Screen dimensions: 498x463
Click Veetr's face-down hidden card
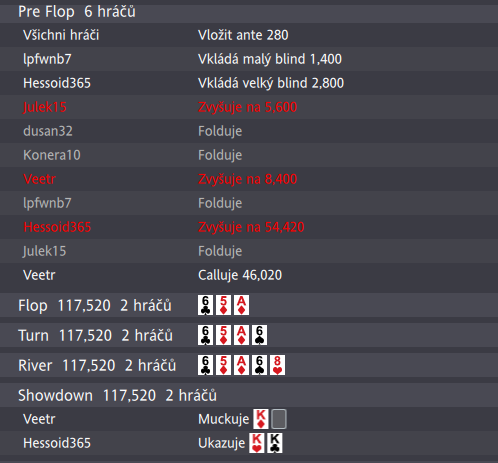279,419
